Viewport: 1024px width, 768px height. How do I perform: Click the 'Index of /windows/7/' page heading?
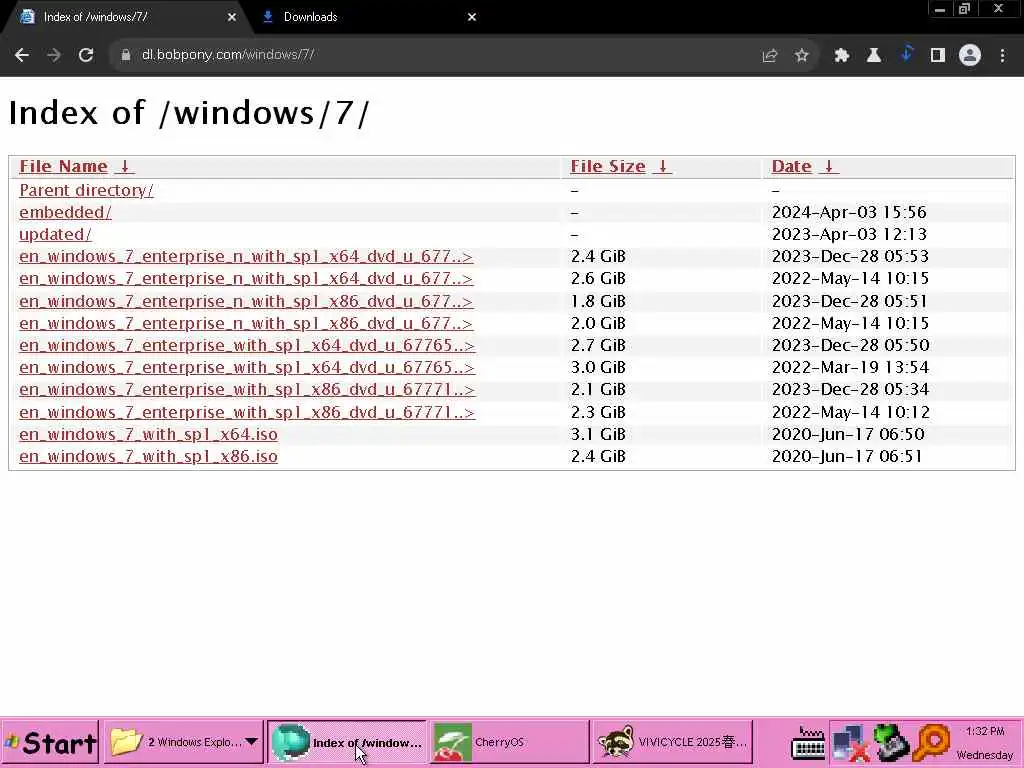189,113
